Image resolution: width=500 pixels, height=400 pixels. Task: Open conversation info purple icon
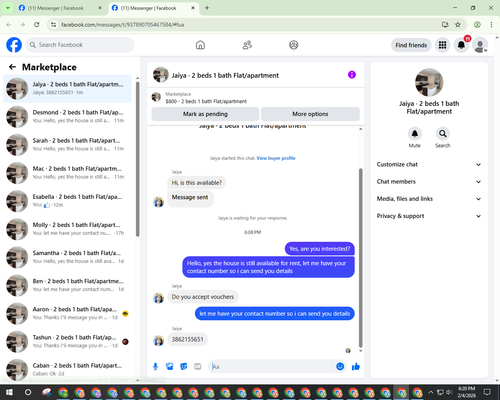(x=352, y=75)
